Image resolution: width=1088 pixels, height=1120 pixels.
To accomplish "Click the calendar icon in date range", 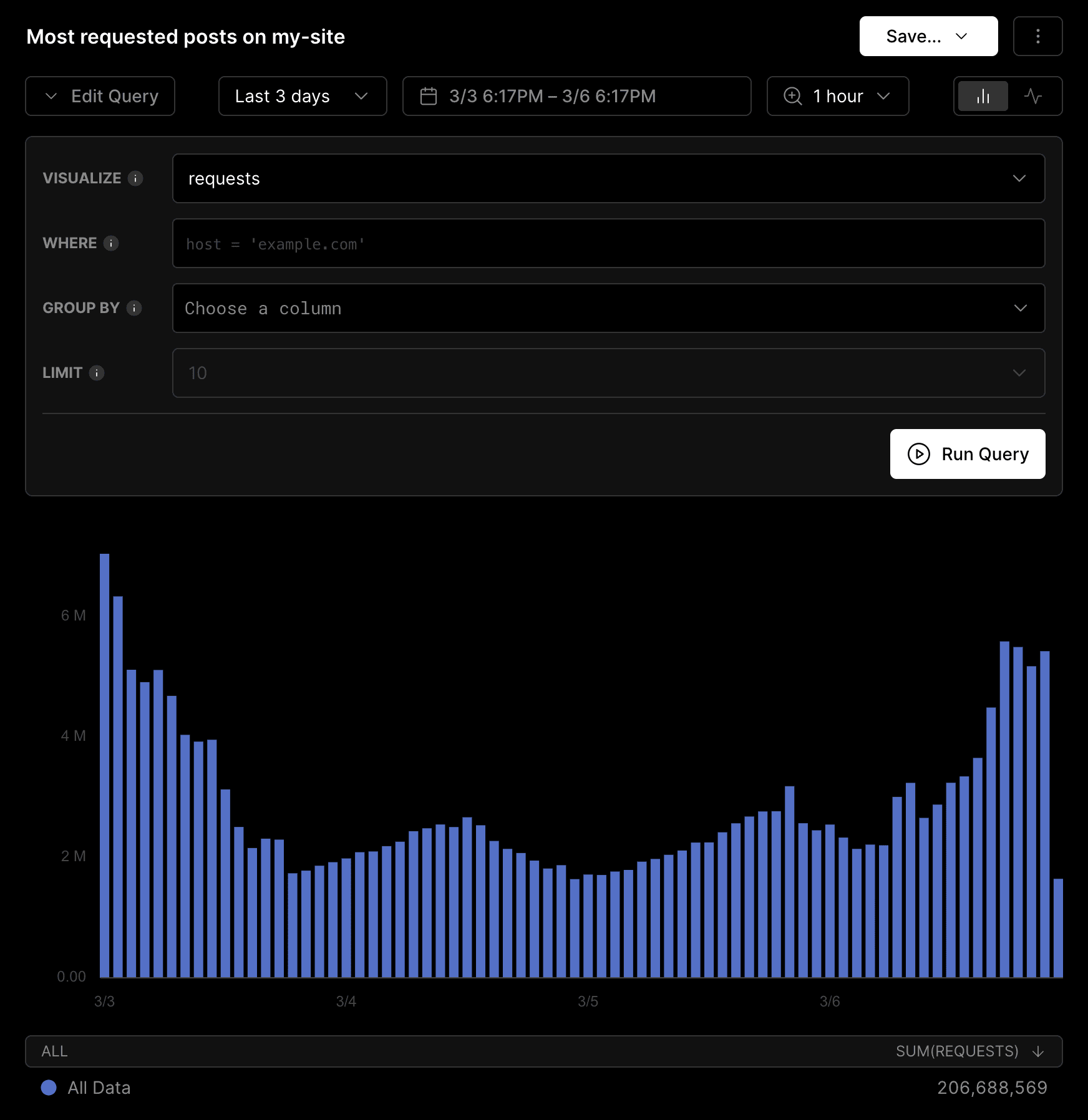I will (x=429, y=96).
